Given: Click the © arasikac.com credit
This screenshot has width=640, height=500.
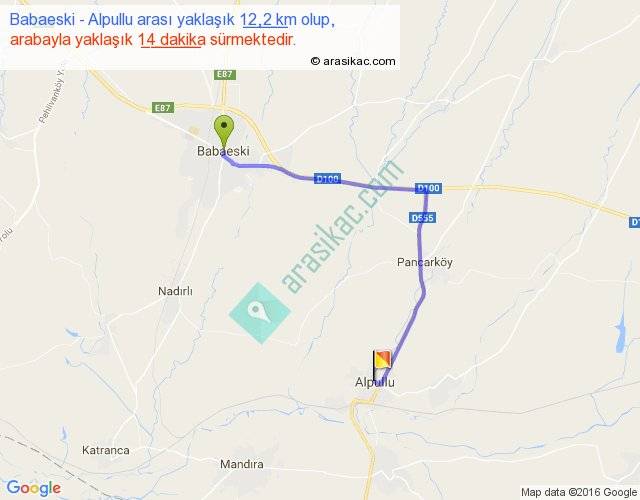Looking at the screenshot, I should [x=353, y=61].
